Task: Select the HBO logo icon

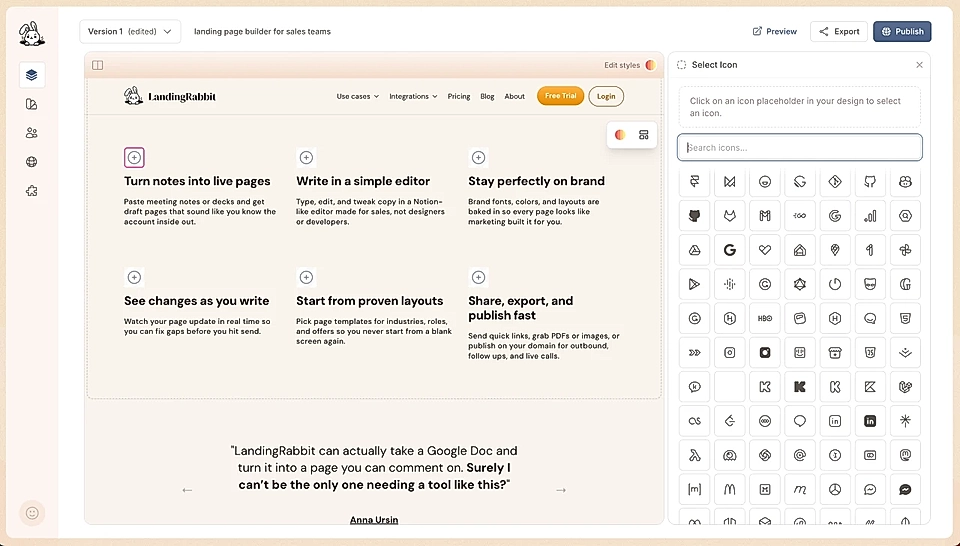Action: tap(765, 319)
